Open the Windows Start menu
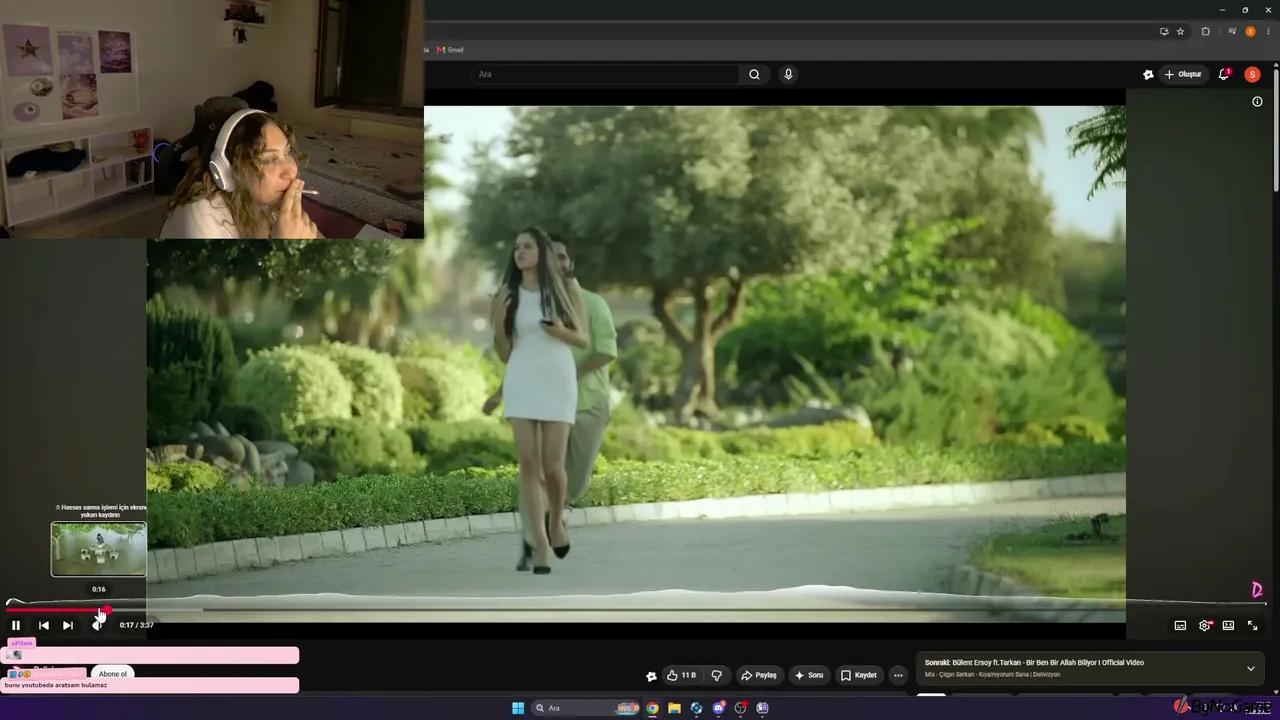 coord(518,708)
